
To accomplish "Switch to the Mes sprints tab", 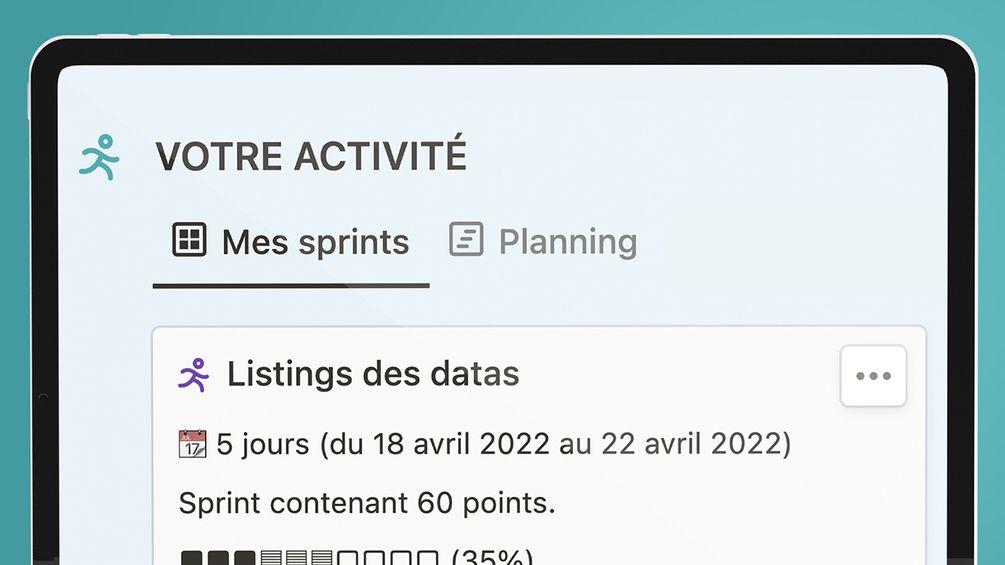I will (291, 242).
